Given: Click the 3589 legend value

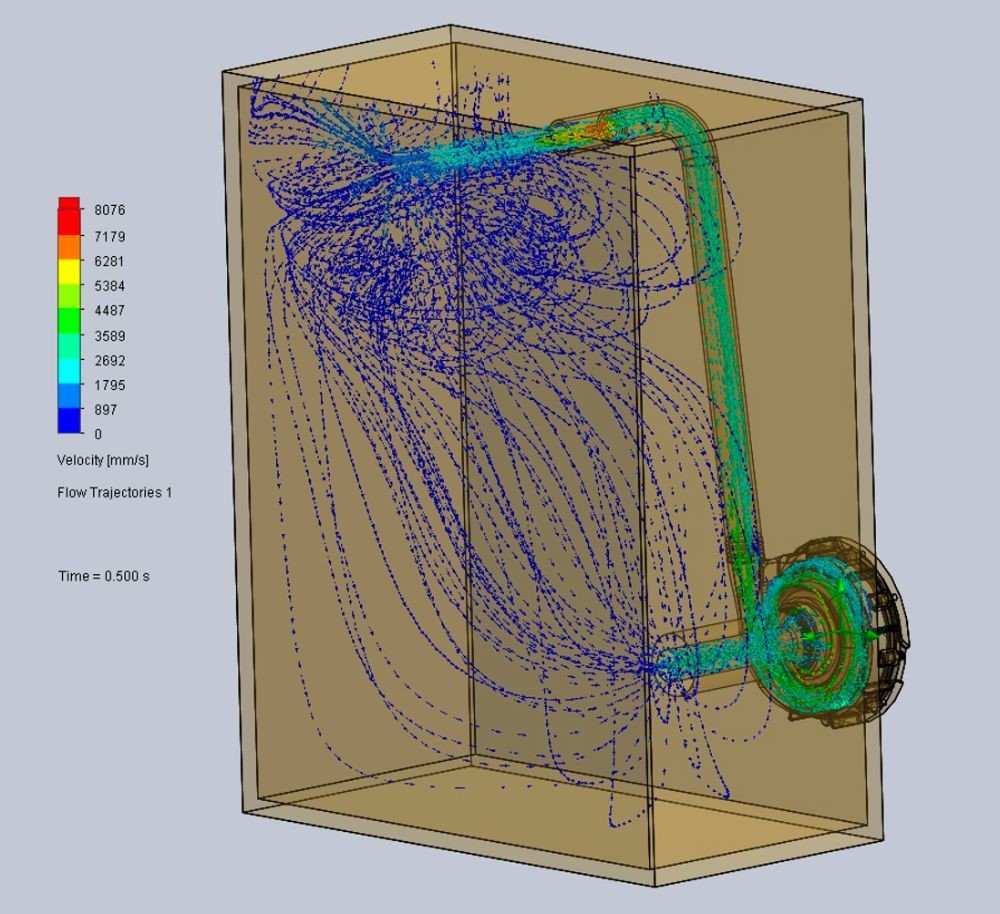Looking at the screenshot, I should pyautogui.click(x=110, y=336).
